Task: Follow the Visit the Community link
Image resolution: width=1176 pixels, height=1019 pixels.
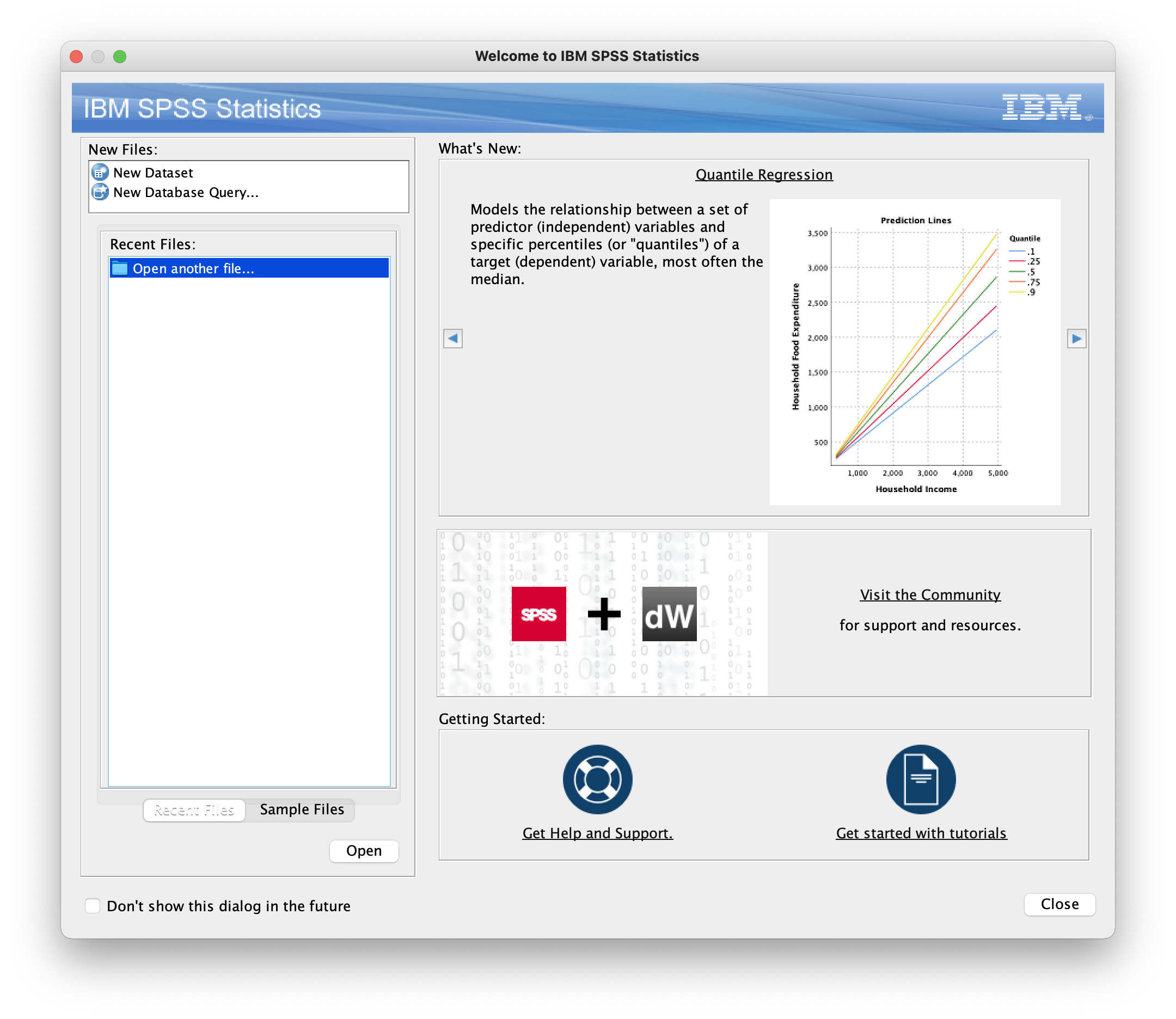Action: pos(930,595)
